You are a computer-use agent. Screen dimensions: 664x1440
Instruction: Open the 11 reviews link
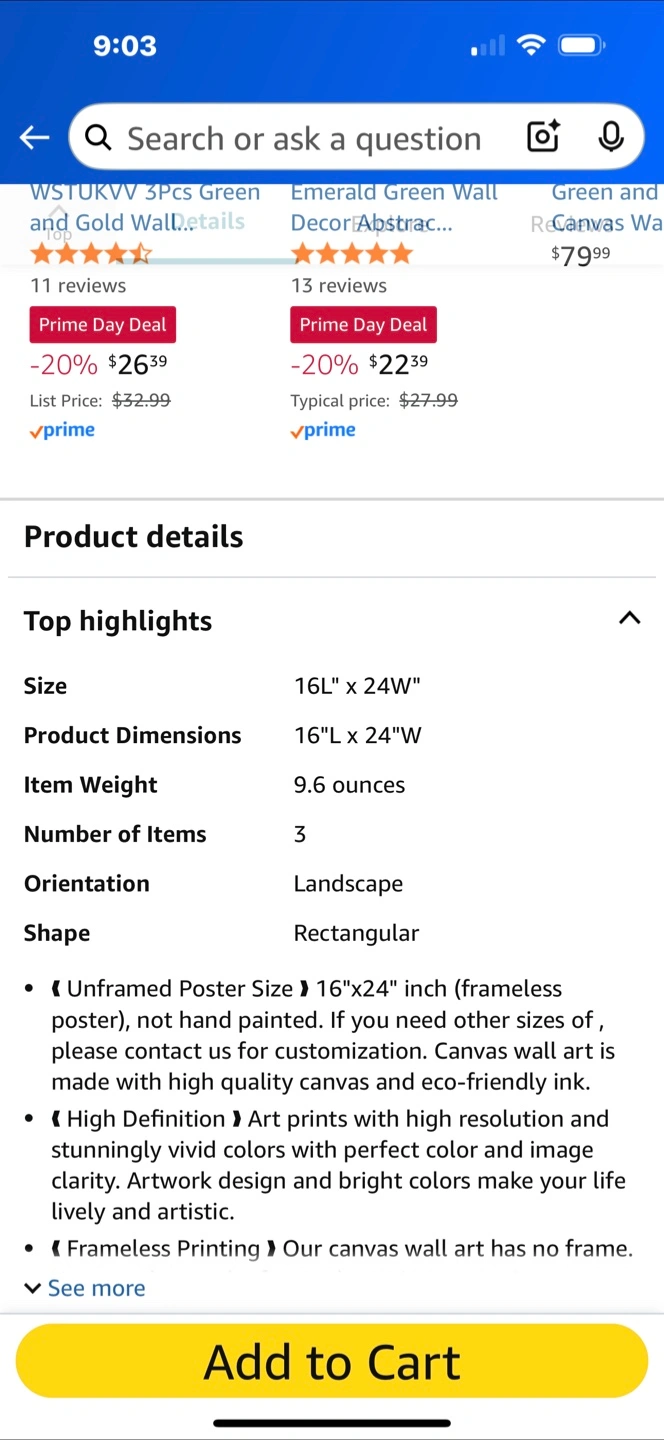[78, 285]
